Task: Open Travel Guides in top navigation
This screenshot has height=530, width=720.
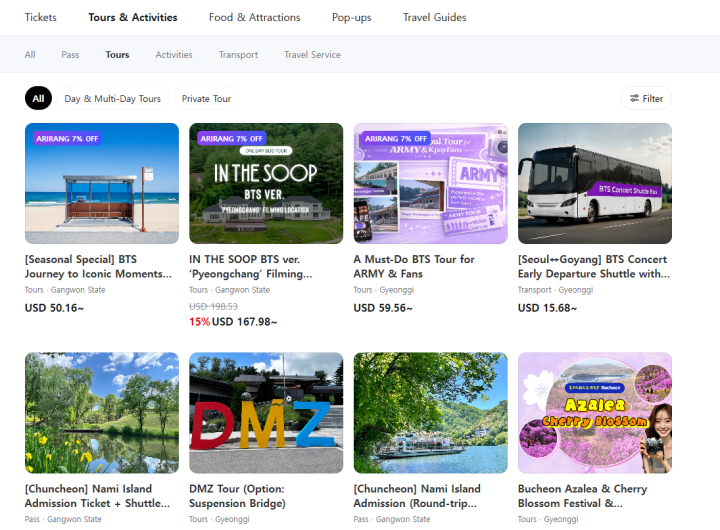Action: pyautogui.click(x=434, y=17)
